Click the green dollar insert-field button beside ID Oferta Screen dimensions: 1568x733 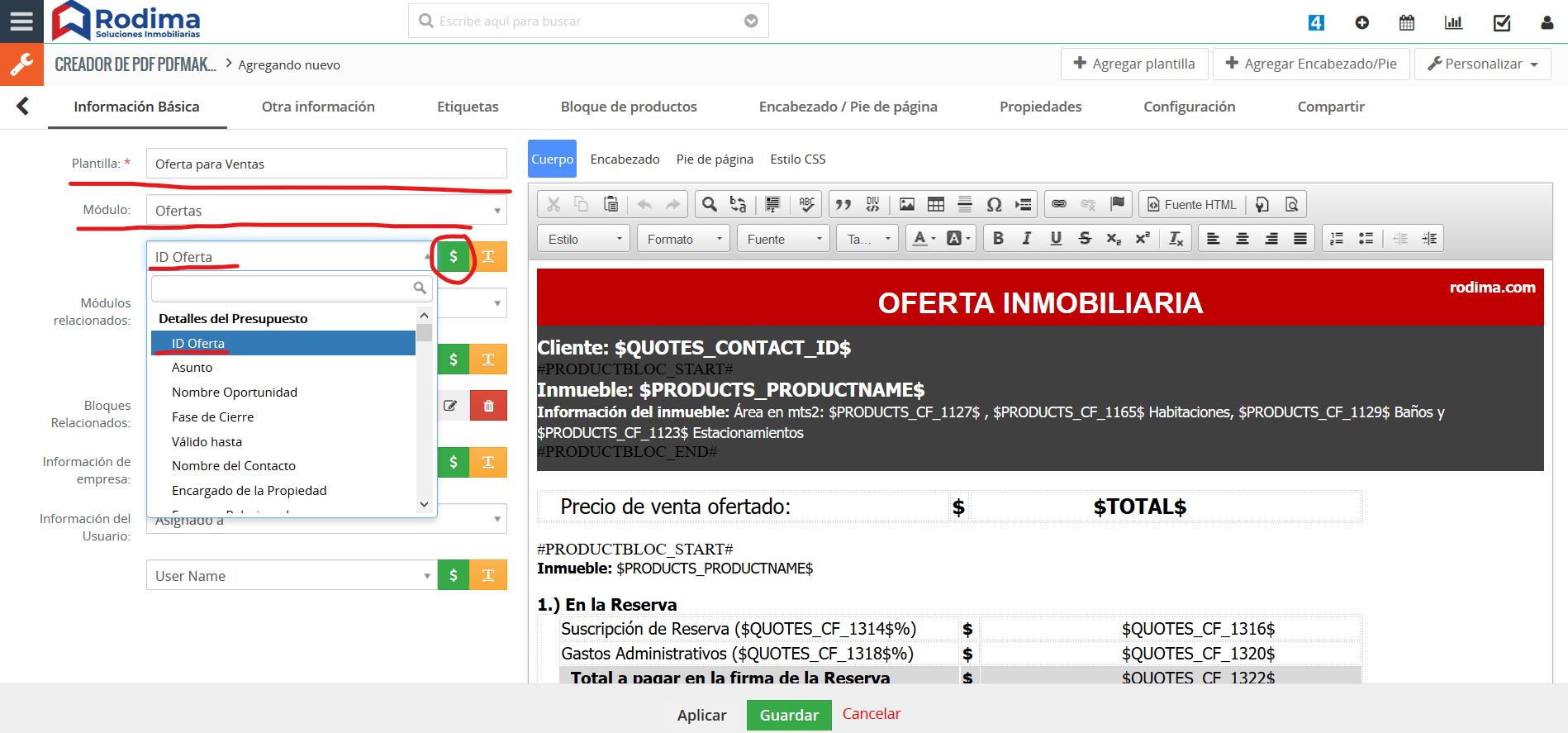point(453,257)
